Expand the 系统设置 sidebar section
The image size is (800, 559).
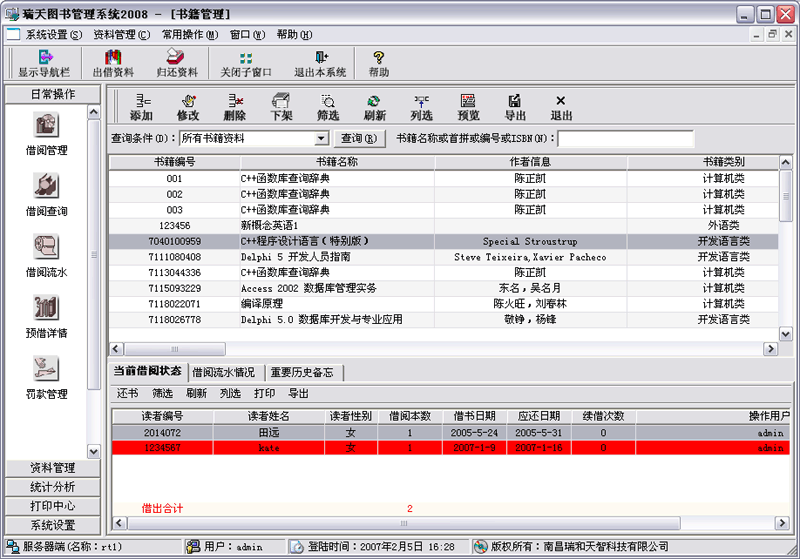click(x=53, y=525)
